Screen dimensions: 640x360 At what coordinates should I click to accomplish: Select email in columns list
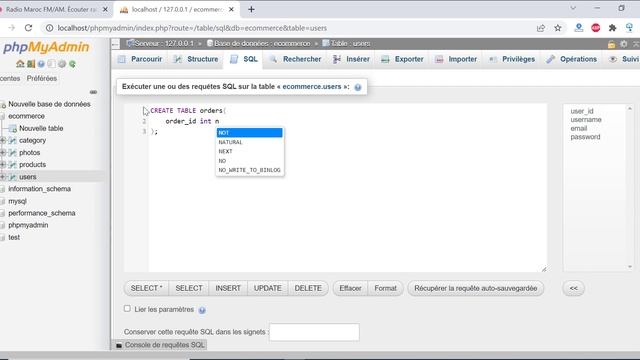pyautogui.click(x=579, y=128)
